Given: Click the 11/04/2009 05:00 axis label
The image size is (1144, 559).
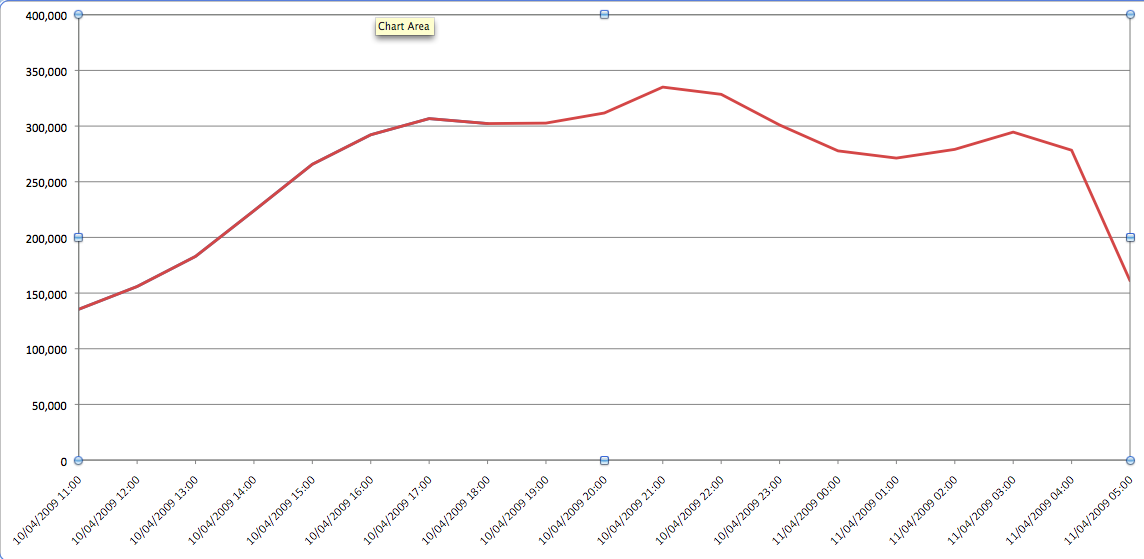Looking at the screenshot, I should click(1098, 509).
